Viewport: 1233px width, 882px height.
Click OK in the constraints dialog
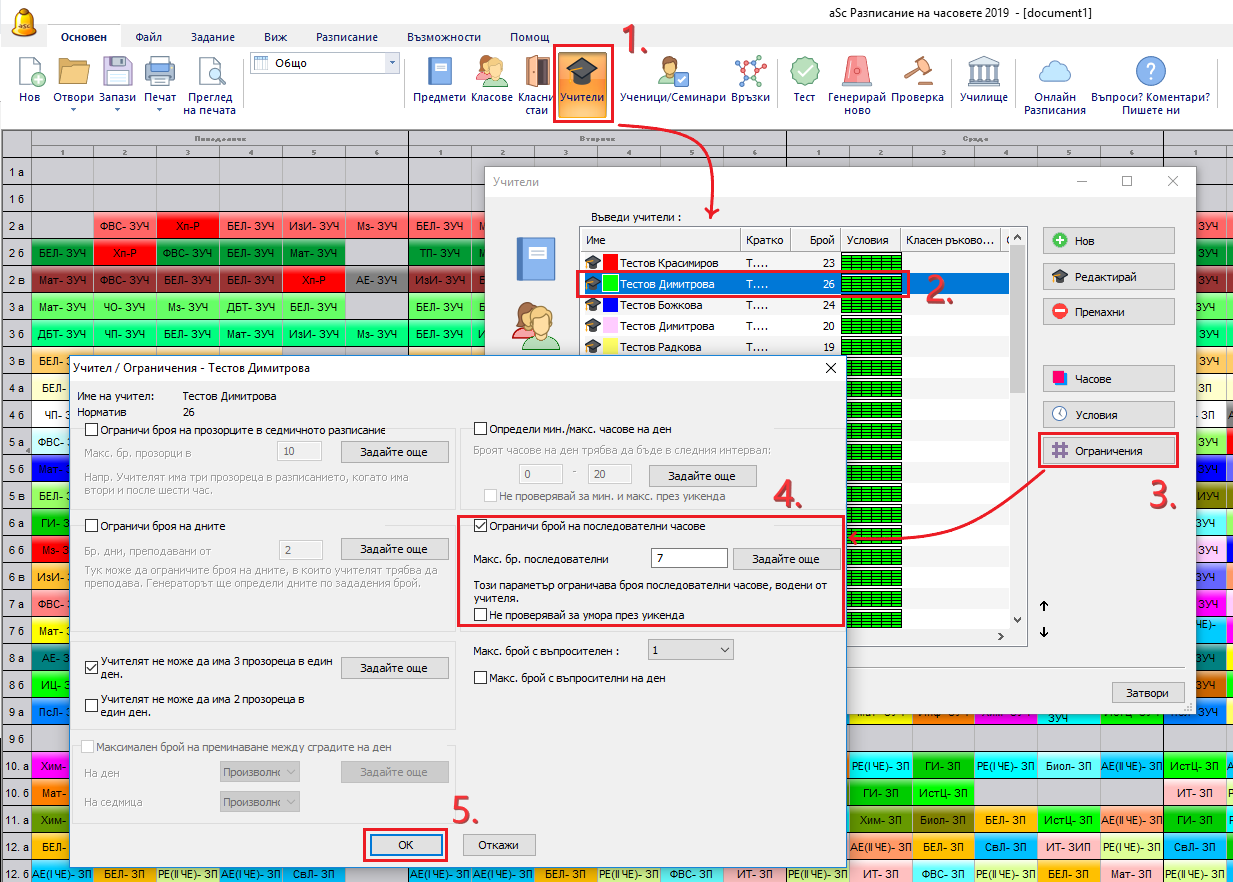[x=405, y=845]
